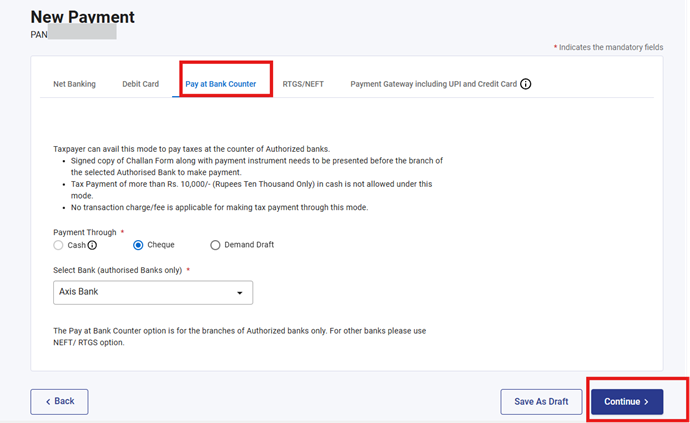Image resolution: width=690 pixels, height=423 pixels.
Task: Click the New Payment page heading
Action: 83,17
